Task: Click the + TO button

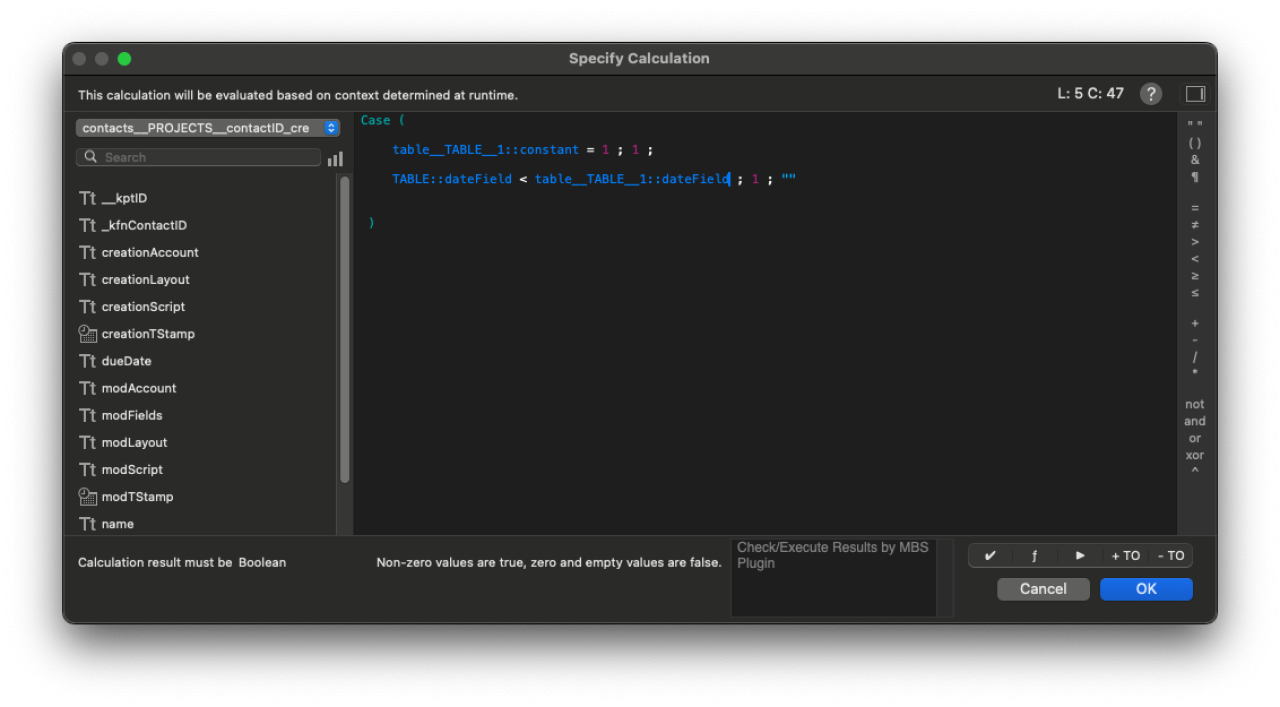Action: [1125, 556]
